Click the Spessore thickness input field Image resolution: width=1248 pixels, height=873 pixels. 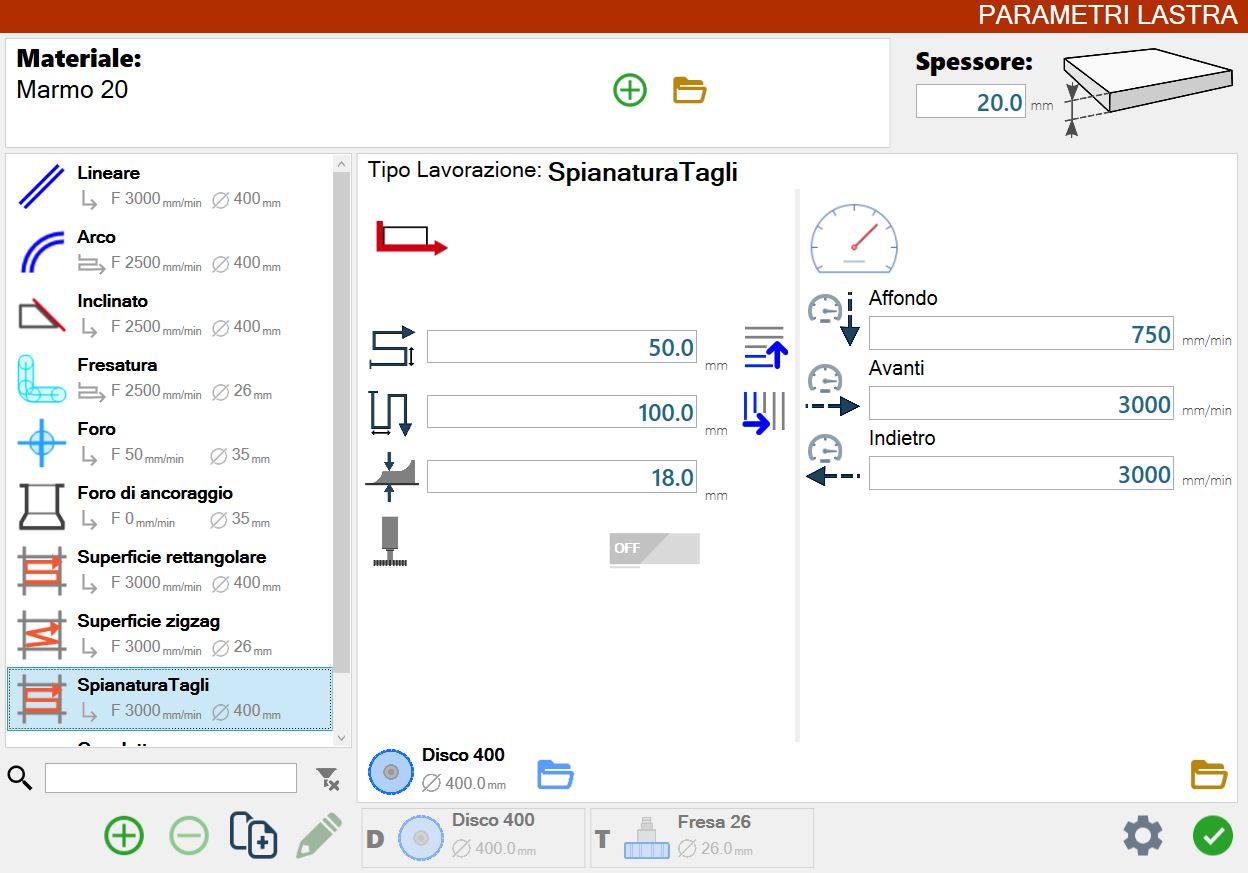(x=971, y=101)
